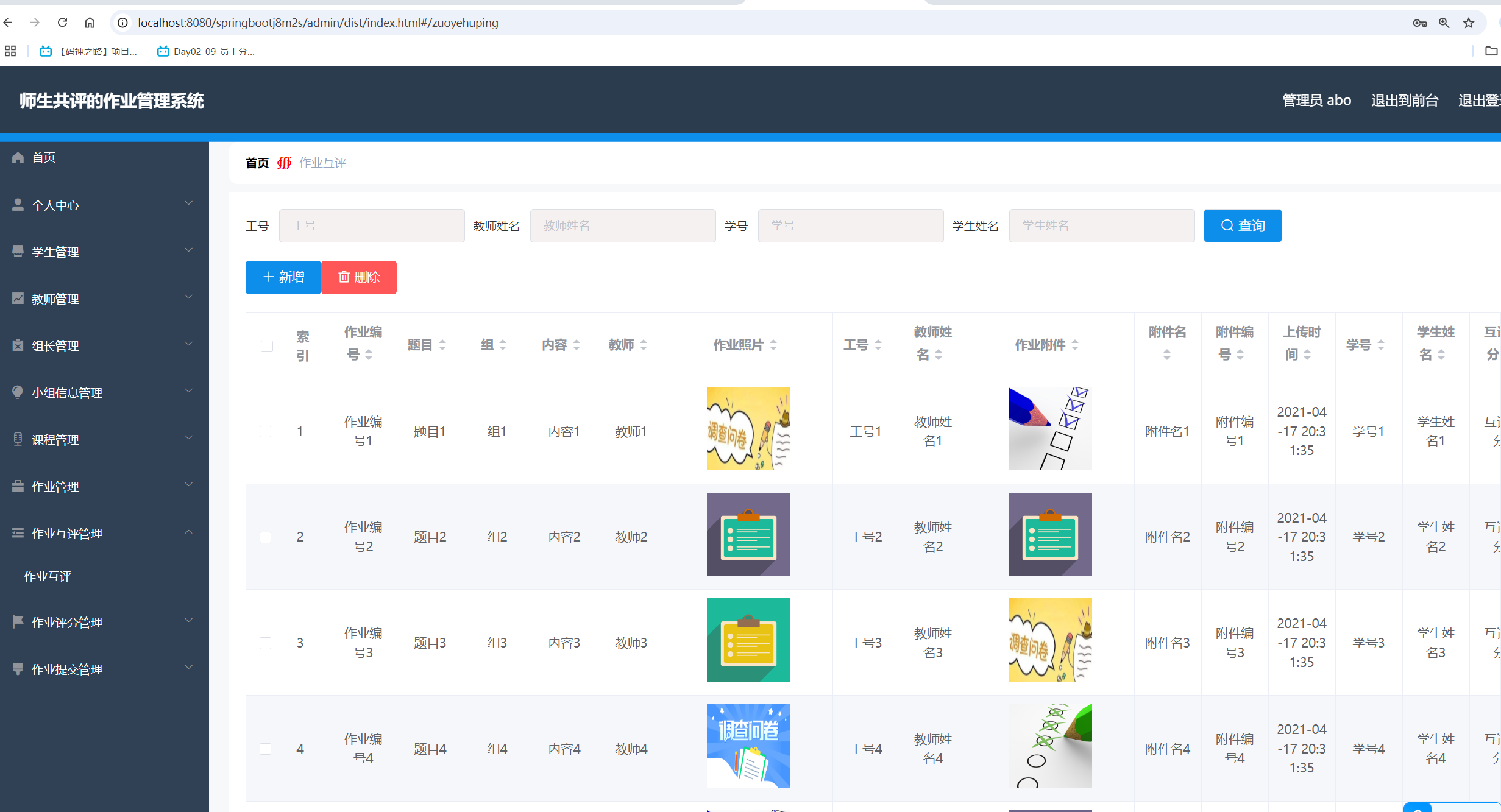The image size is (1501, 812).
Task: Click the browser home icon
Action: (90, 23)
